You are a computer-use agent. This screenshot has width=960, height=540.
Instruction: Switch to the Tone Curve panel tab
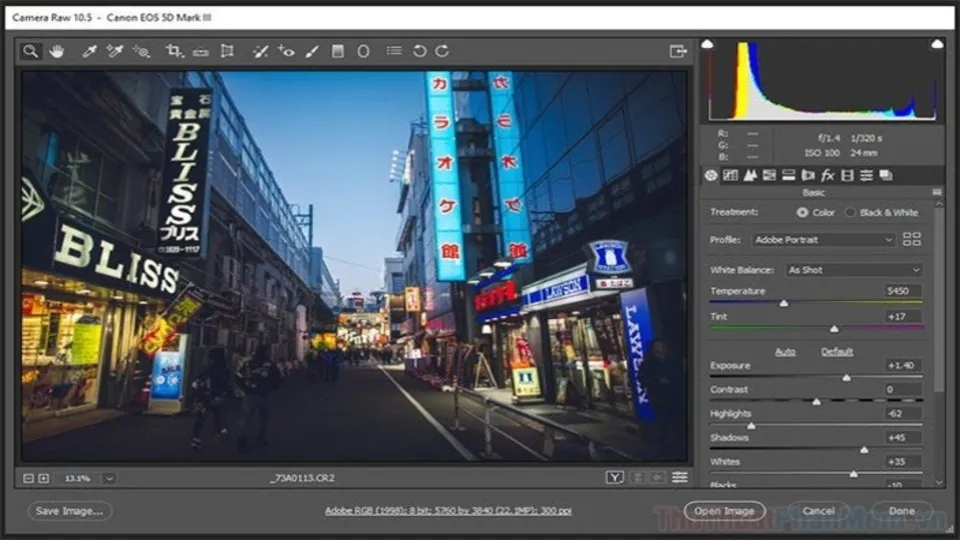click(x=730, y=176)
